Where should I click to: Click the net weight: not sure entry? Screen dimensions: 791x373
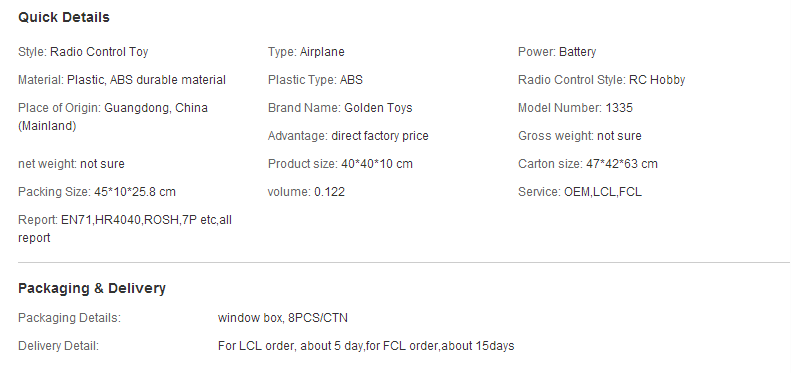coord(71,164)
